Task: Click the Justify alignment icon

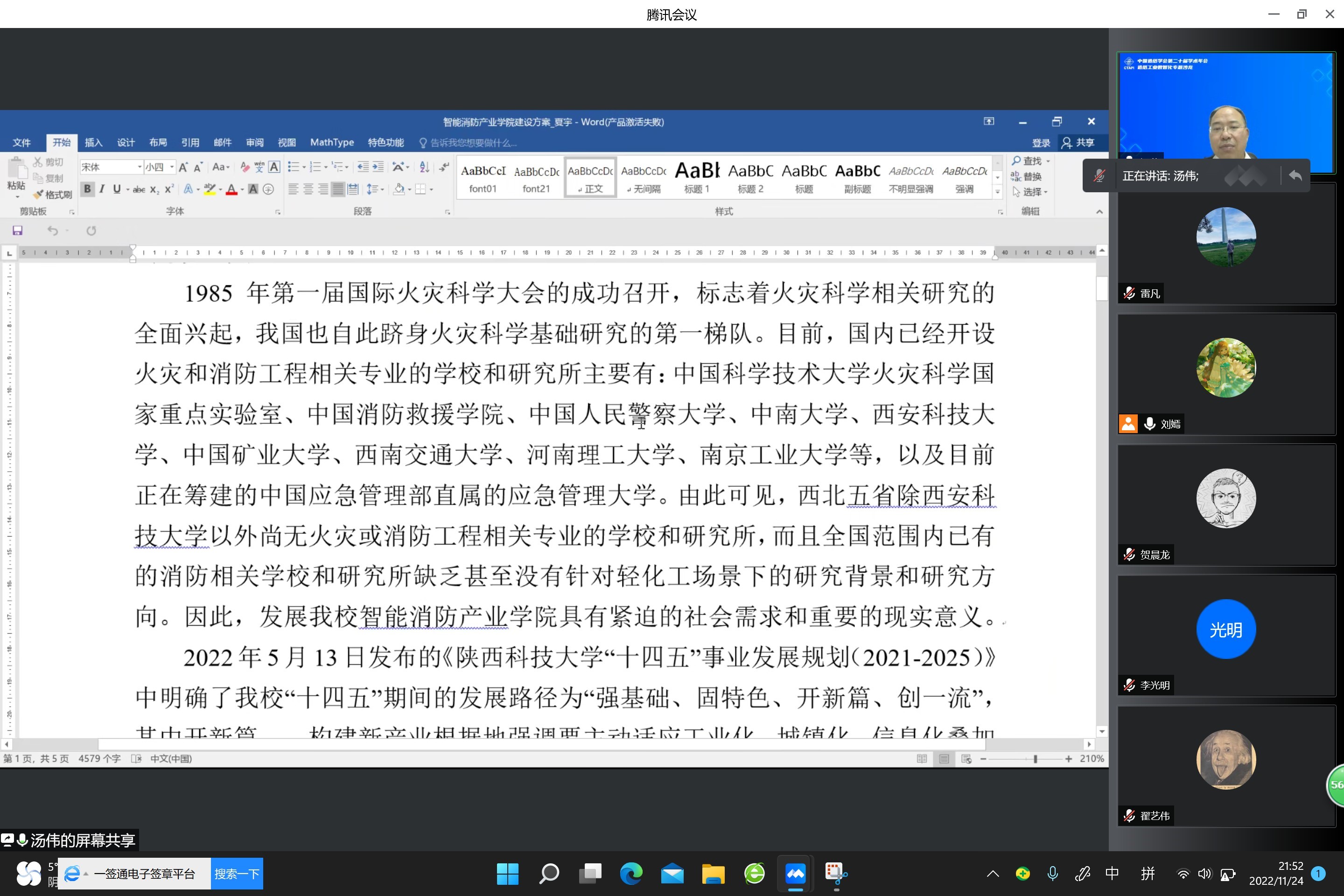Action: tap(338, 189)
